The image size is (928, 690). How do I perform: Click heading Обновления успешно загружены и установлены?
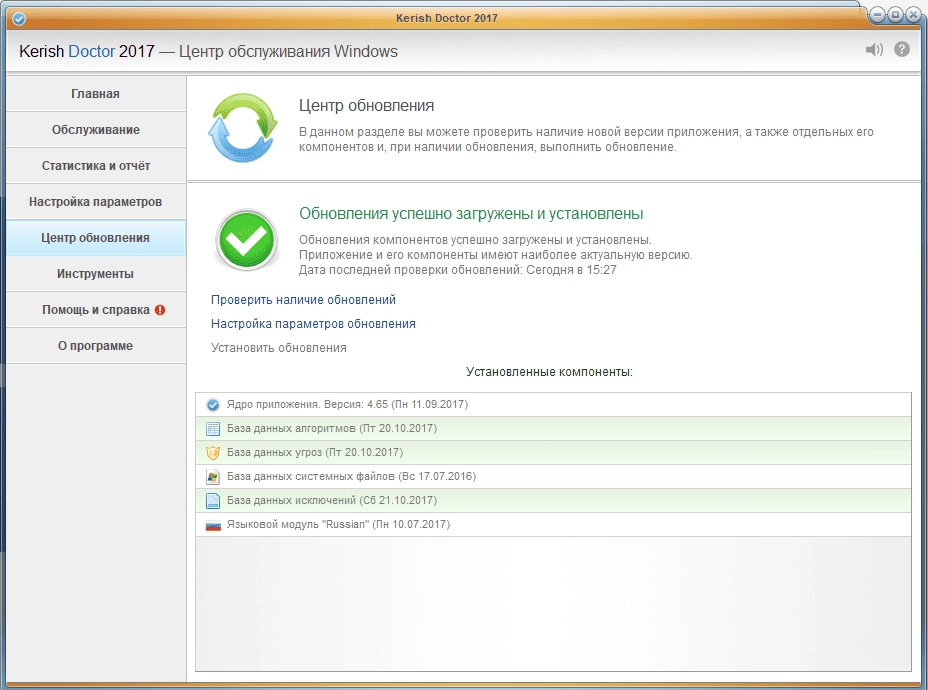tap(471, 214)
